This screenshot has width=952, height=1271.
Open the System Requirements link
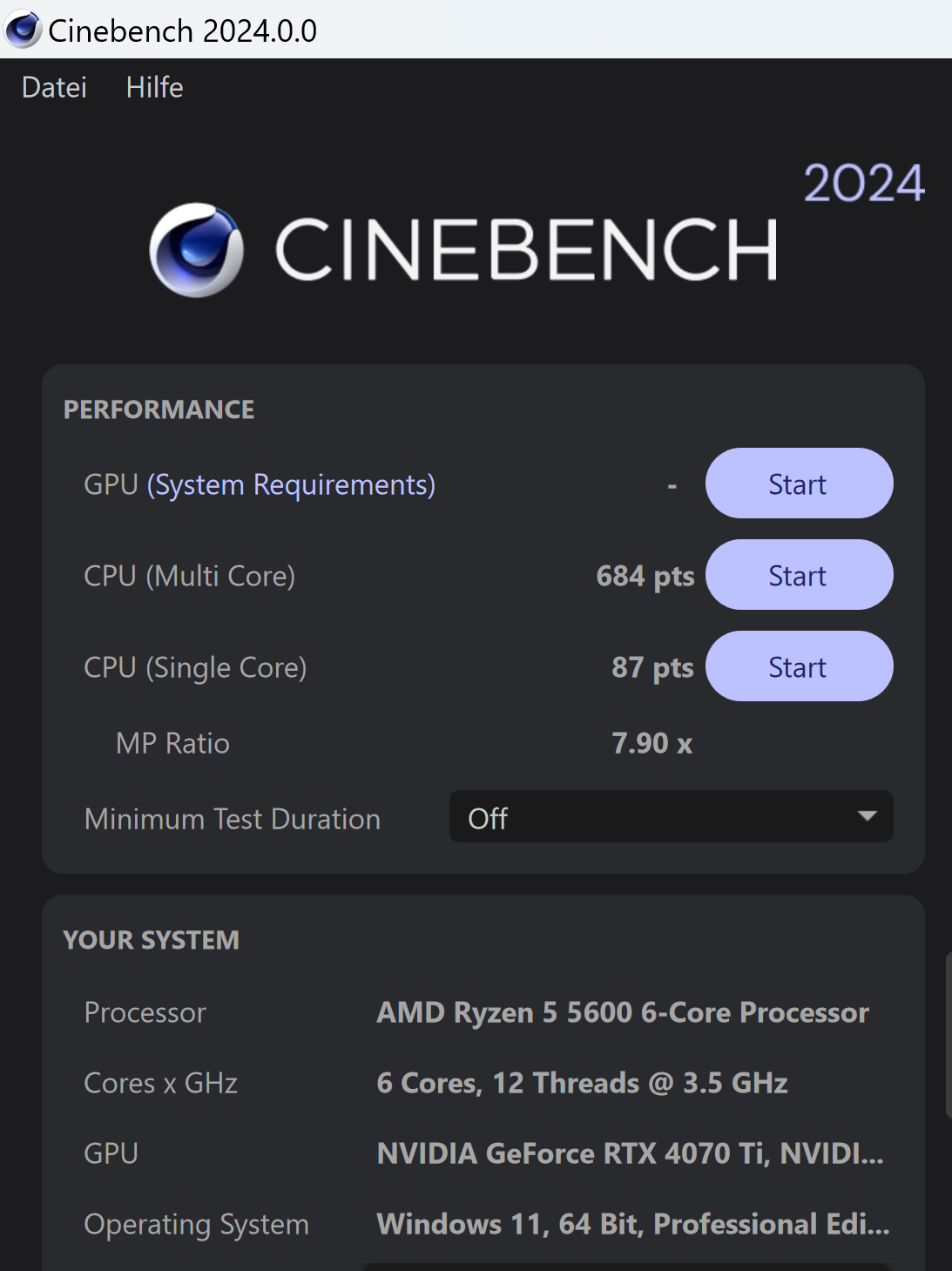click(x=292, y=484)
